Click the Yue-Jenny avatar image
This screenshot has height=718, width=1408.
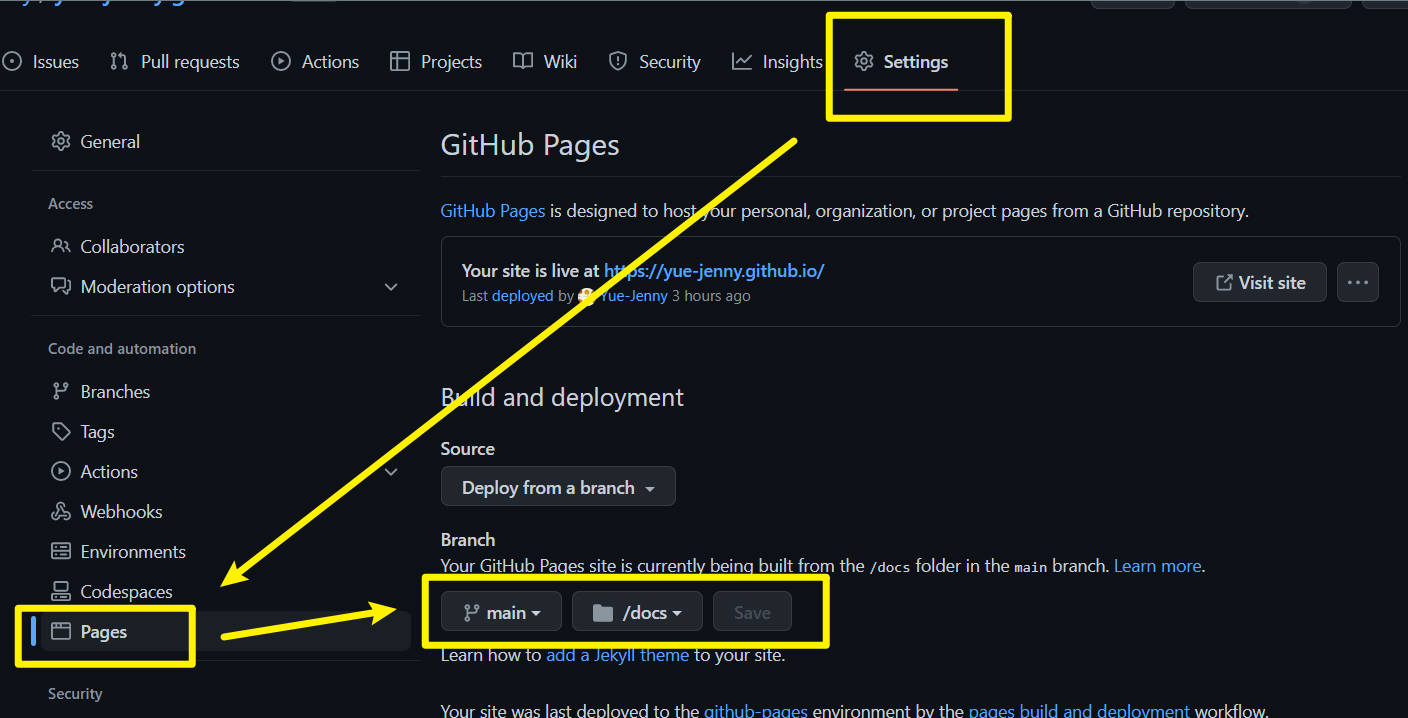pos(587,296)
